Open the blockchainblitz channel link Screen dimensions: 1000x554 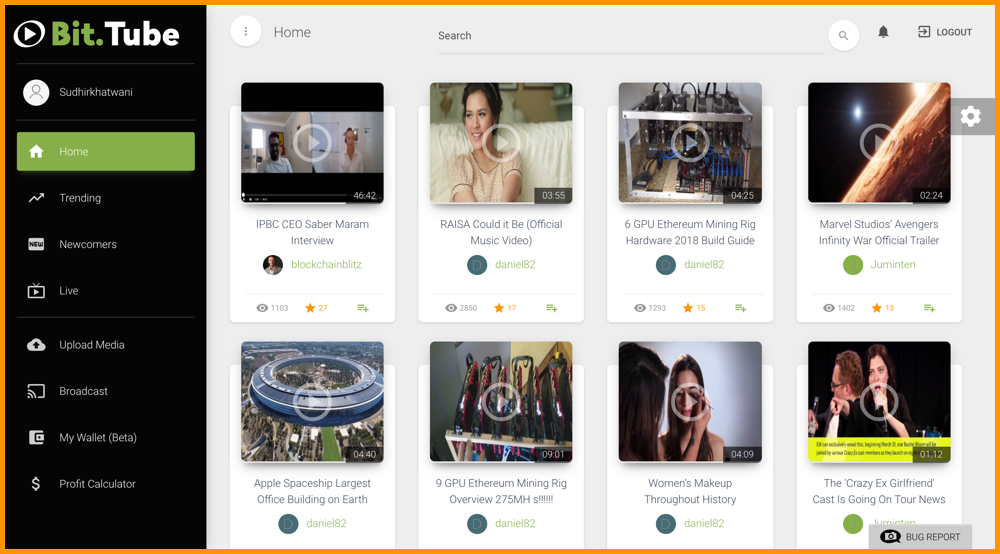(x=326, y=265)
